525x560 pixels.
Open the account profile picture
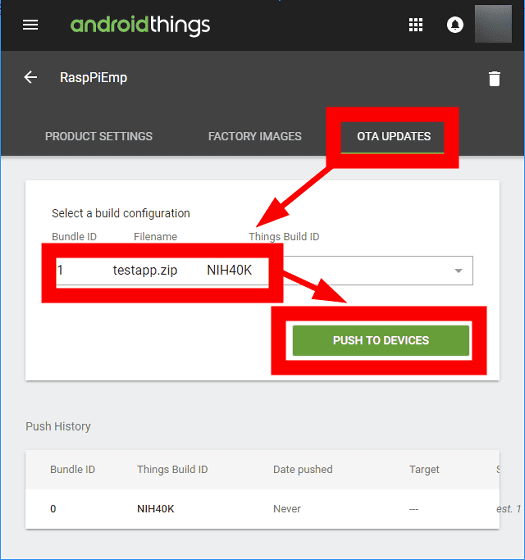click(x=493, y=24)
